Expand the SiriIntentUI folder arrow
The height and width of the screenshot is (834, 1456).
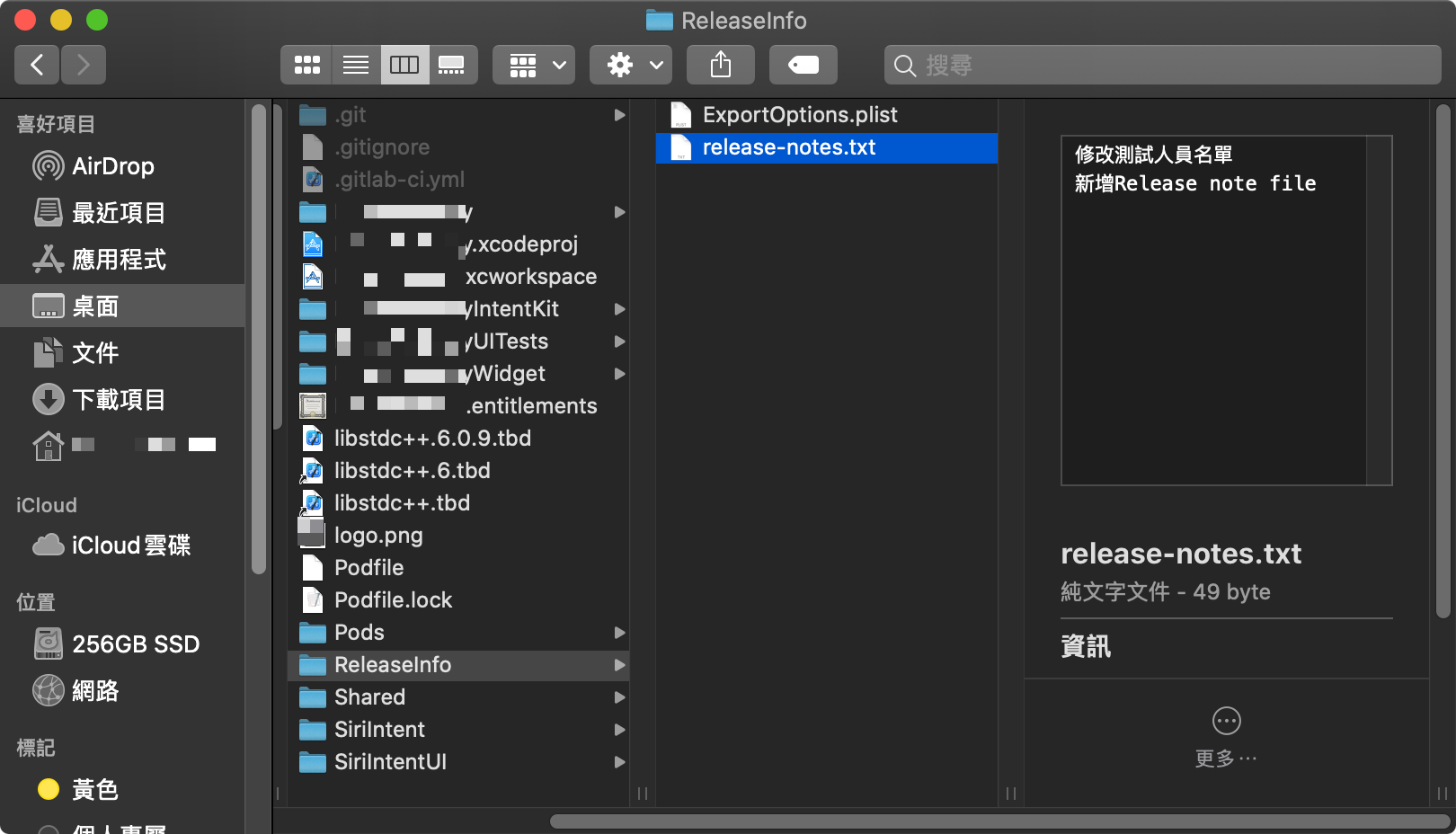[x=619, y=762]
